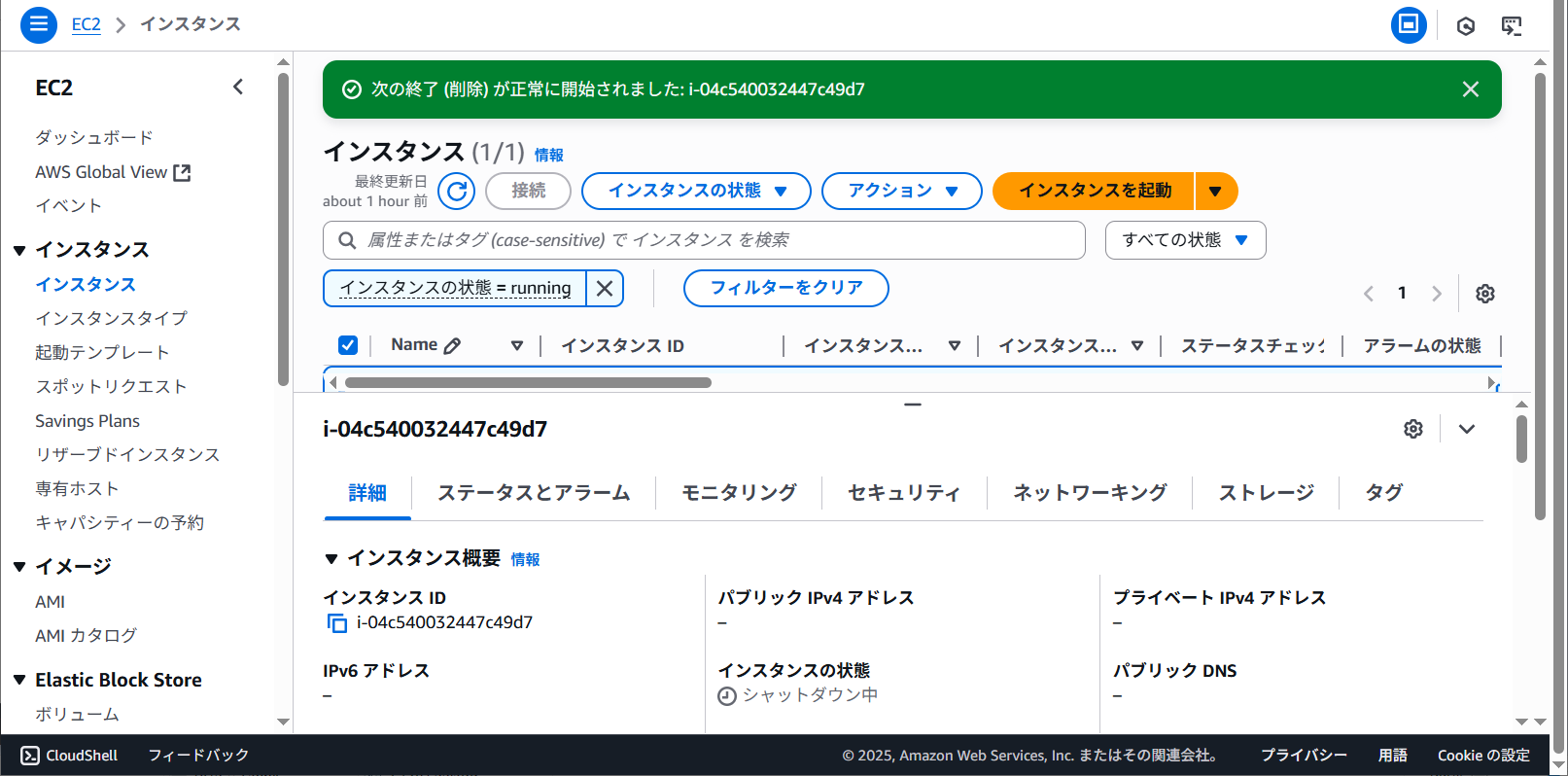Open table preferences gear icon
Viewport: 1568px width, 776px height.
(1484, 294)
